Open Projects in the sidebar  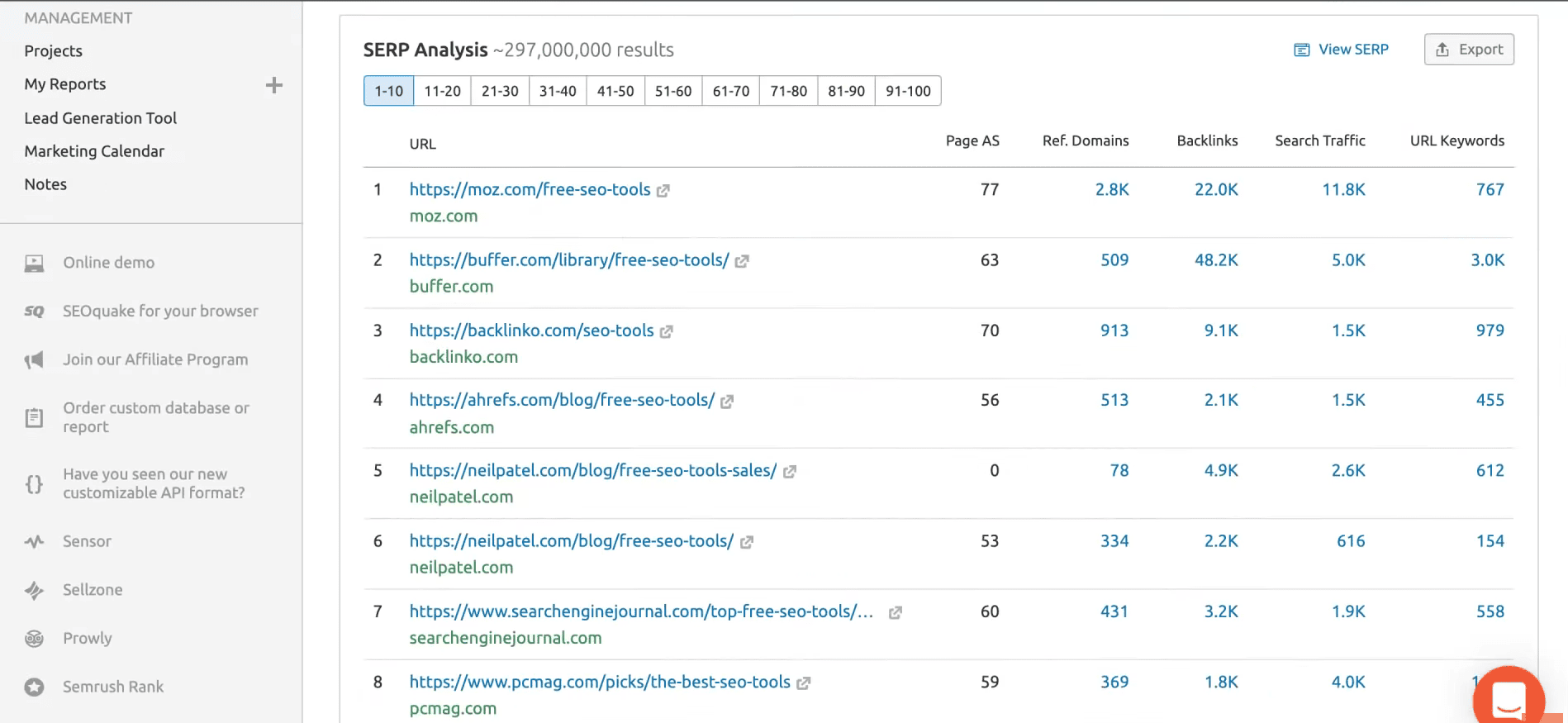click(54, 51)
